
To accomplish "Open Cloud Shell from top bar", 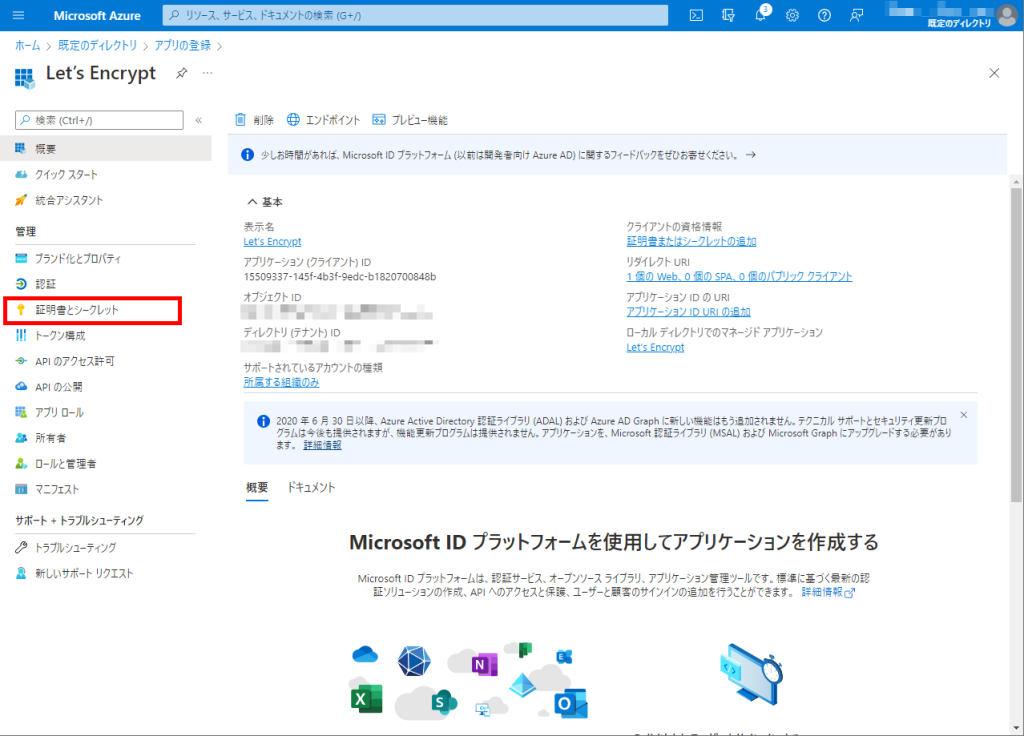I will 696,15.
